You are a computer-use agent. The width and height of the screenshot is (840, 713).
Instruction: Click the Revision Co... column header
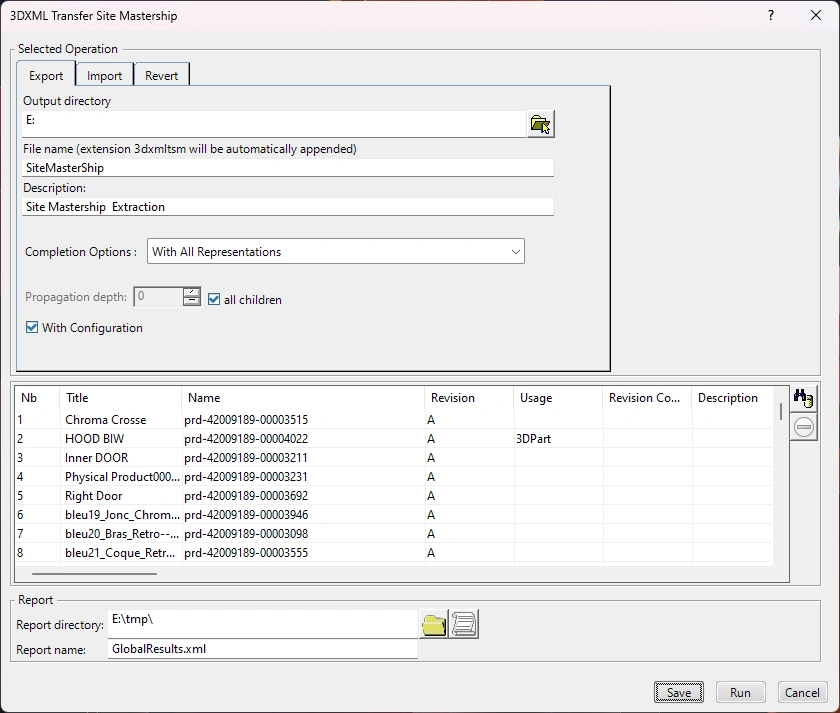click(647, 397)
